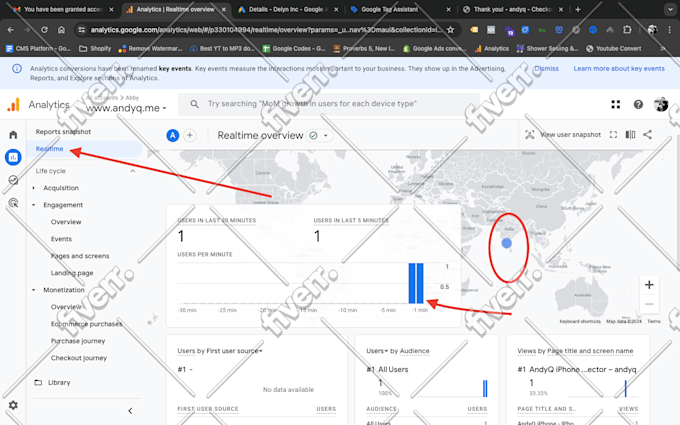Open the Youtube Convert bookmark

613,49
